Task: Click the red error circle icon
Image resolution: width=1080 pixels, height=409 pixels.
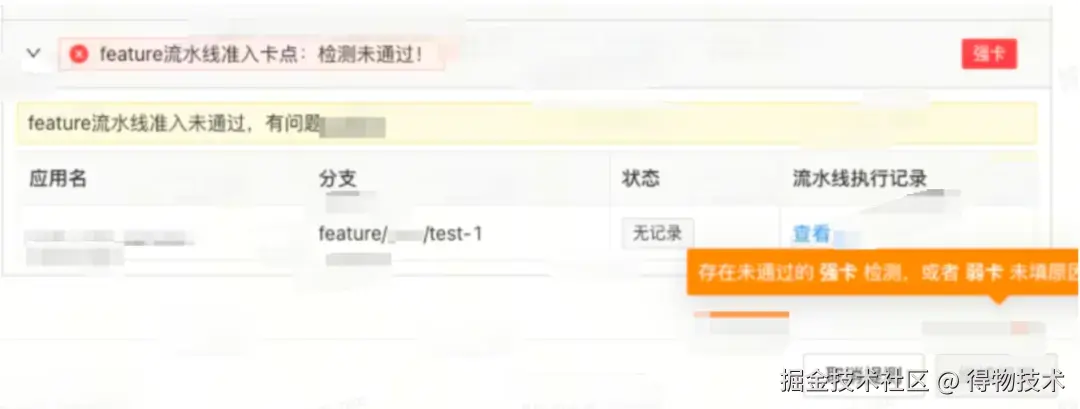Action: 79,54
